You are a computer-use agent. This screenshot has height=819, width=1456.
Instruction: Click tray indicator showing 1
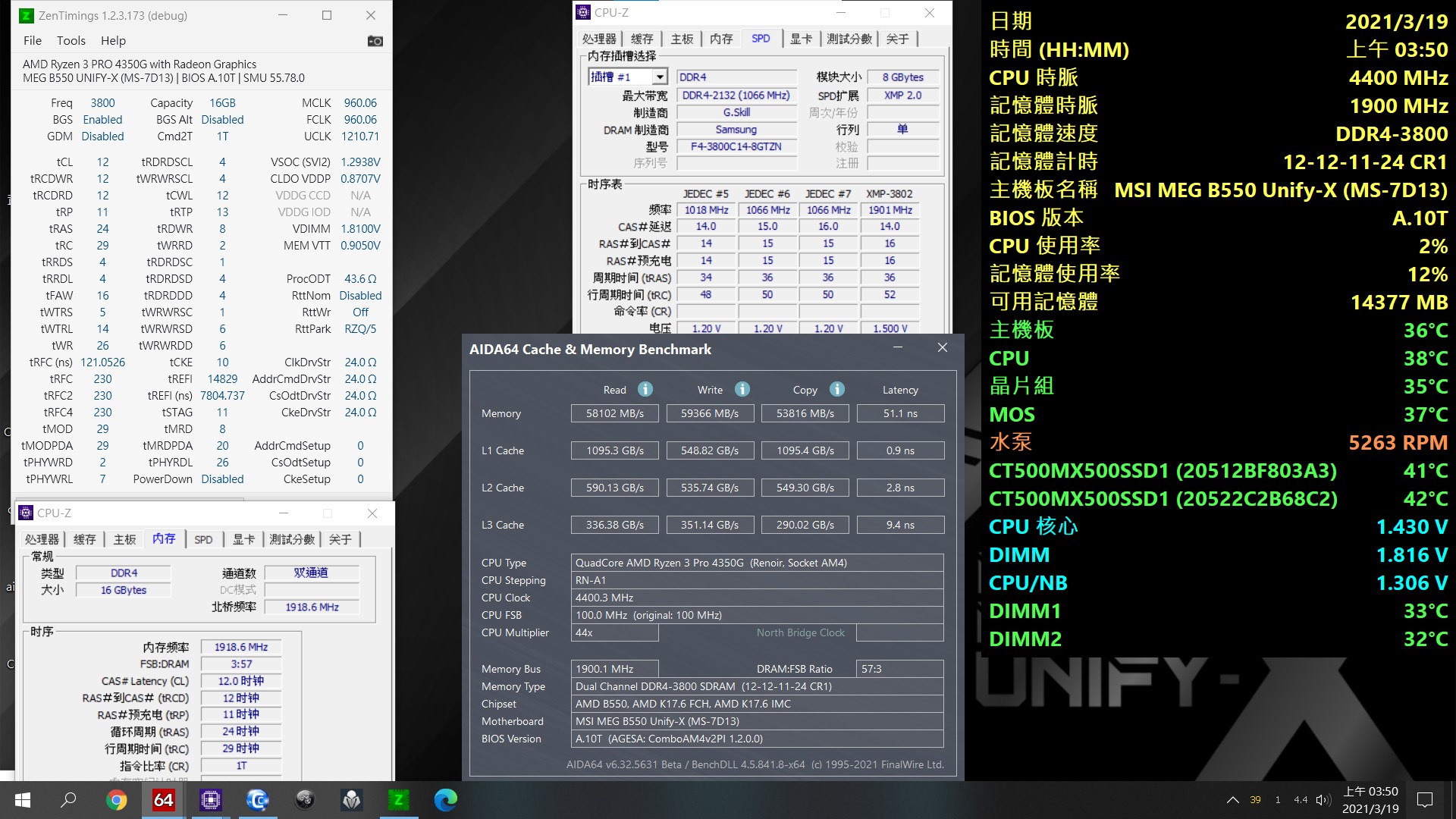1278,800
